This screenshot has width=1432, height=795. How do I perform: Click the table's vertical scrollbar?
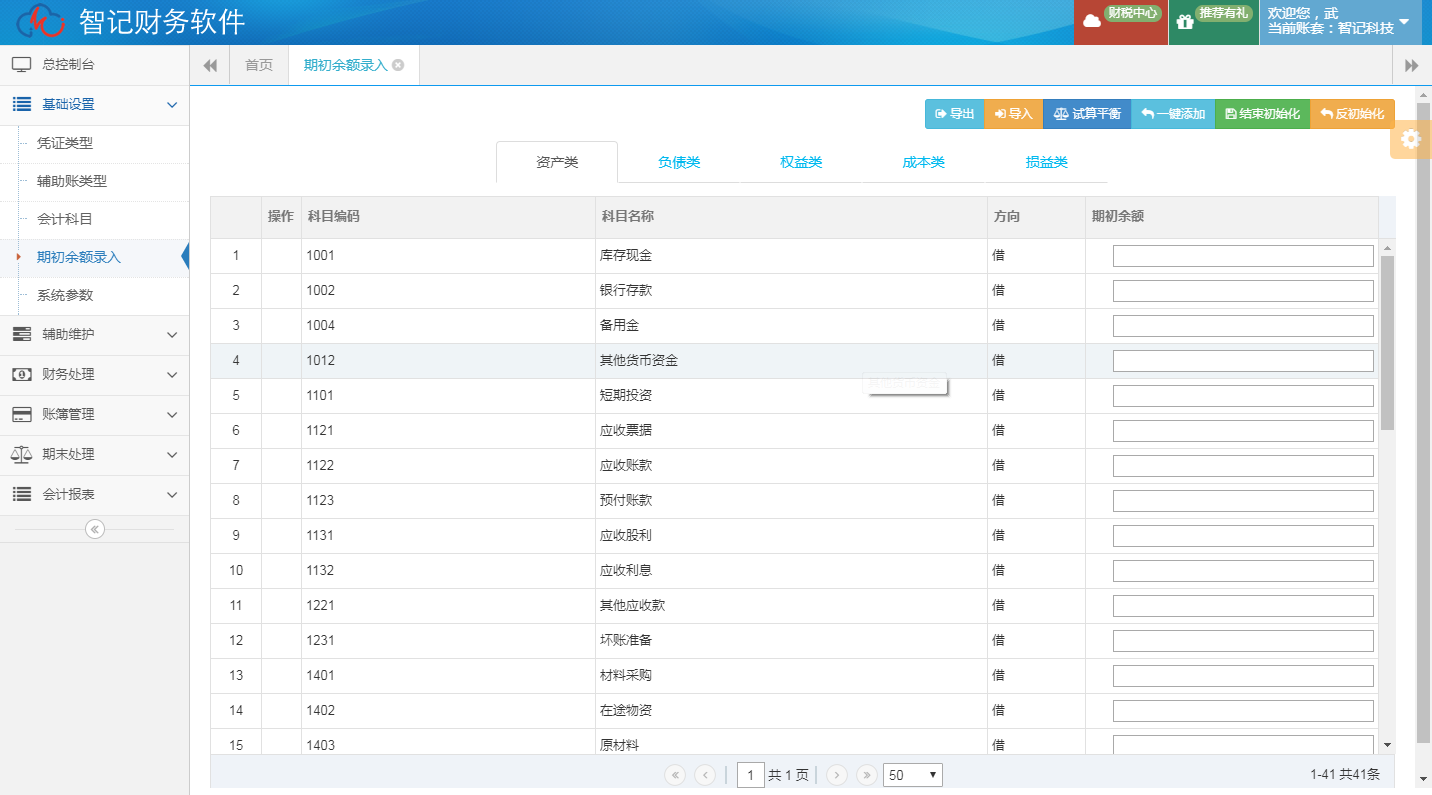(1387, 340)
